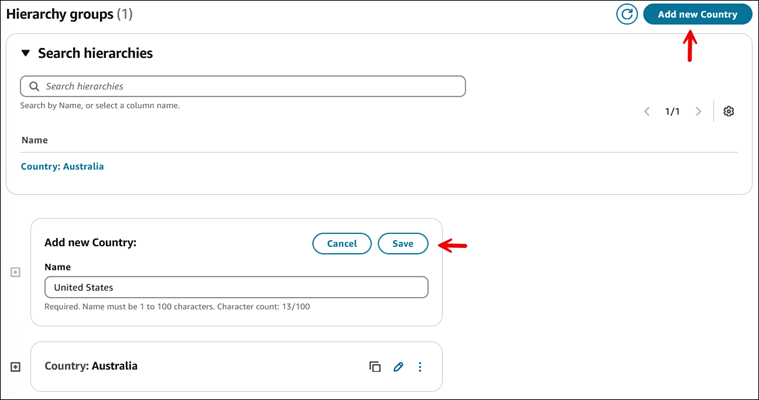This screenshot has width=759, height=400.
Task: Open the table settings gear
Action: point(728,111)
